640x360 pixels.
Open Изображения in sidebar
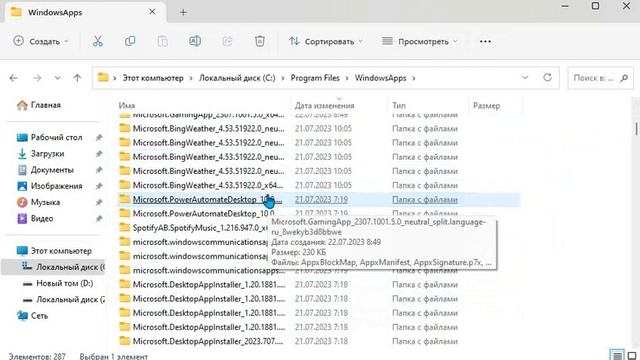point(49,186)
